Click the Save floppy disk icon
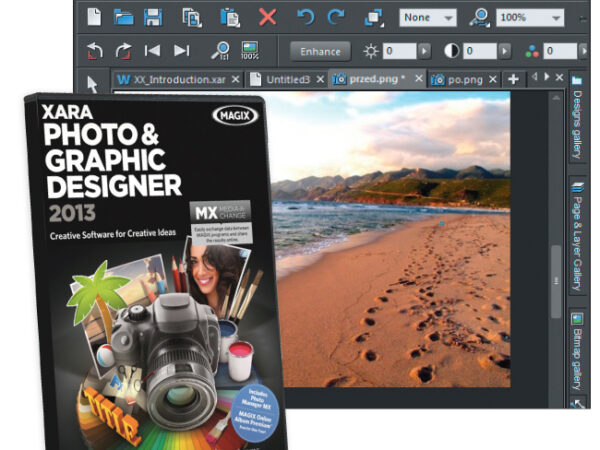The height and width of the screenshot is (450, 600). (154, 17)
